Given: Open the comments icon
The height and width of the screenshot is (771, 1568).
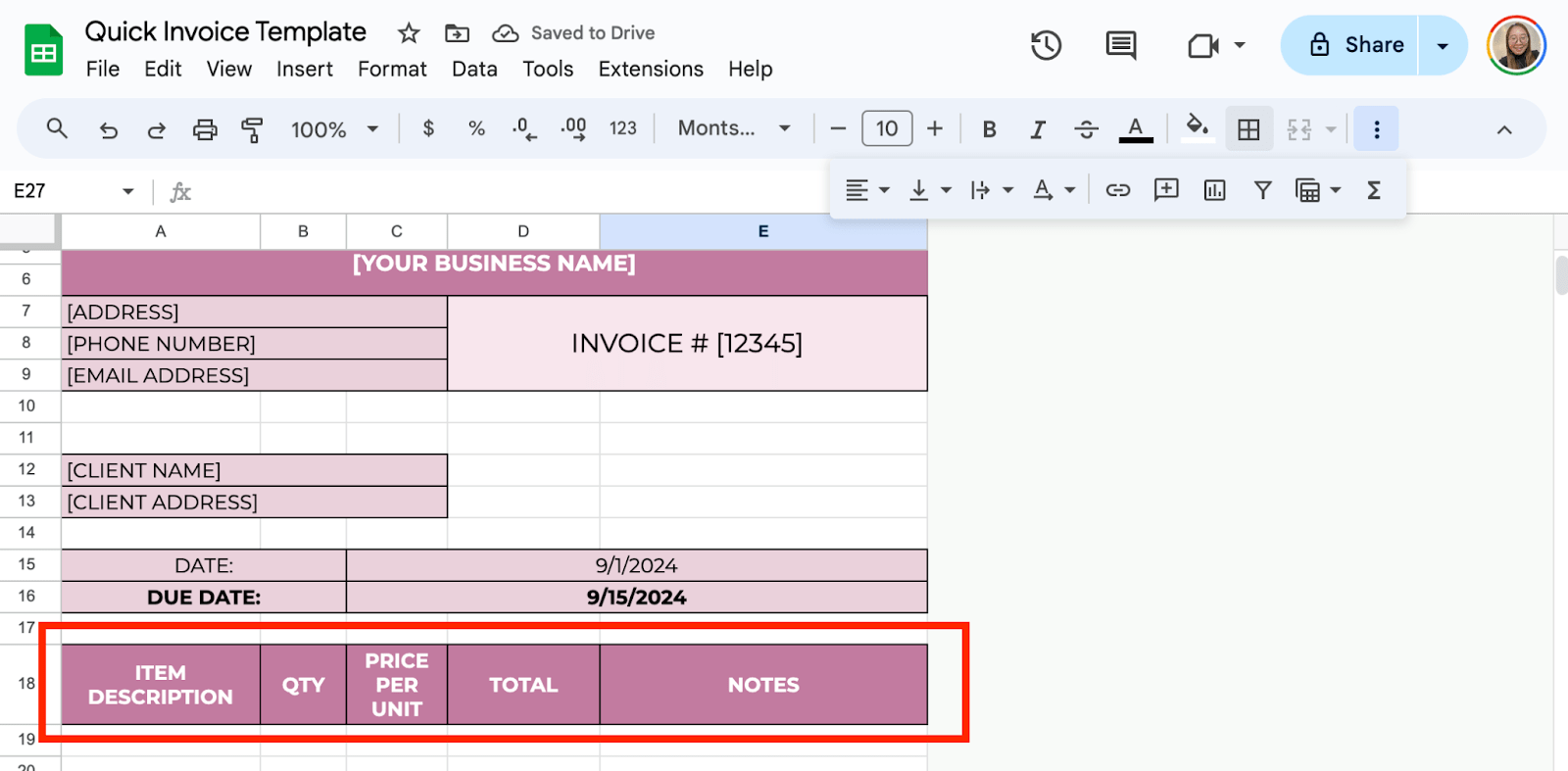Looking at the screenshot, I should click(x=1120, y=45).
